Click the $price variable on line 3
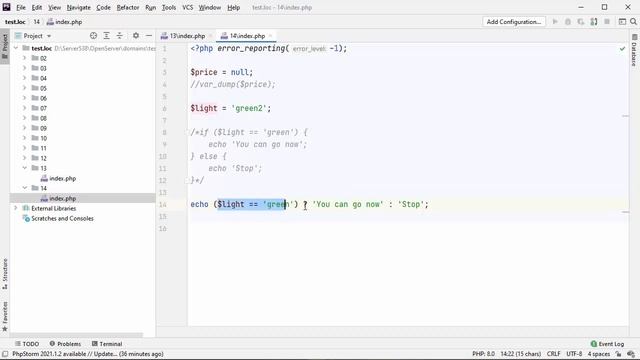640x360 pixels. [x=204, y=72]
